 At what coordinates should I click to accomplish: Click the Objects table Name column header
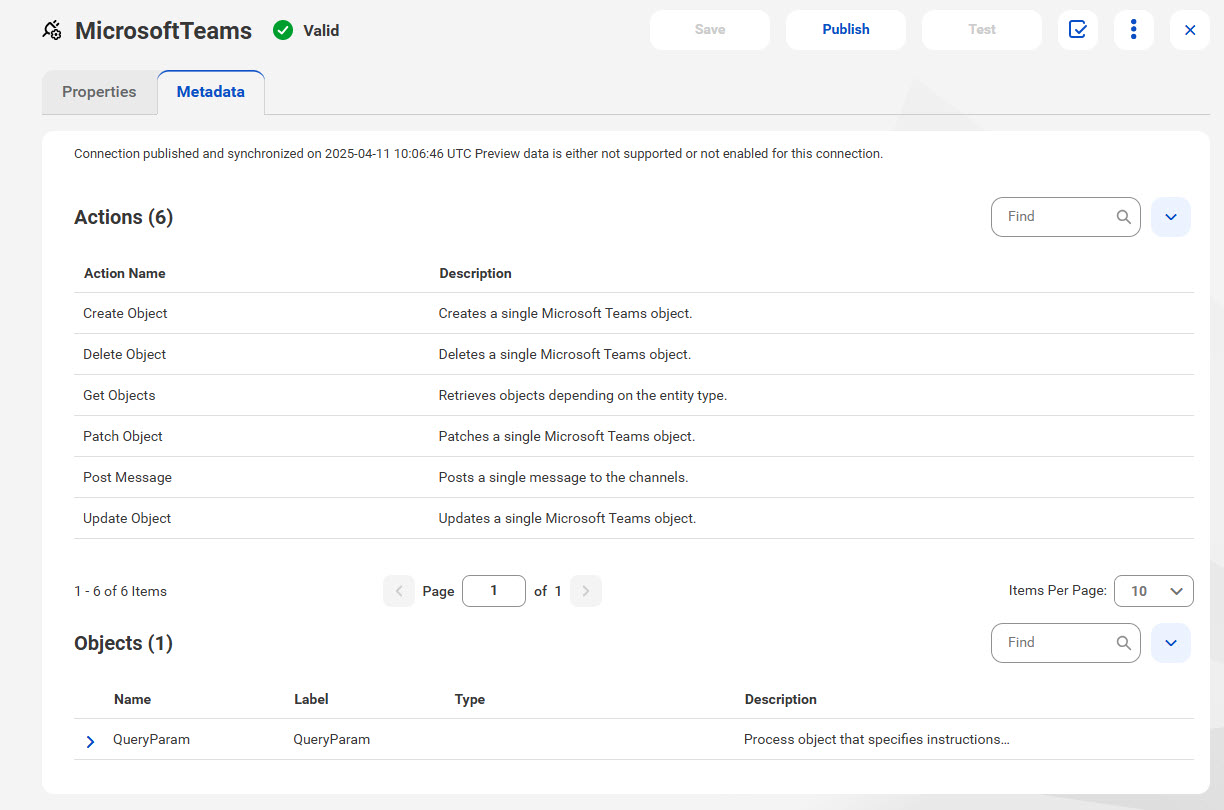pos(133,699)
